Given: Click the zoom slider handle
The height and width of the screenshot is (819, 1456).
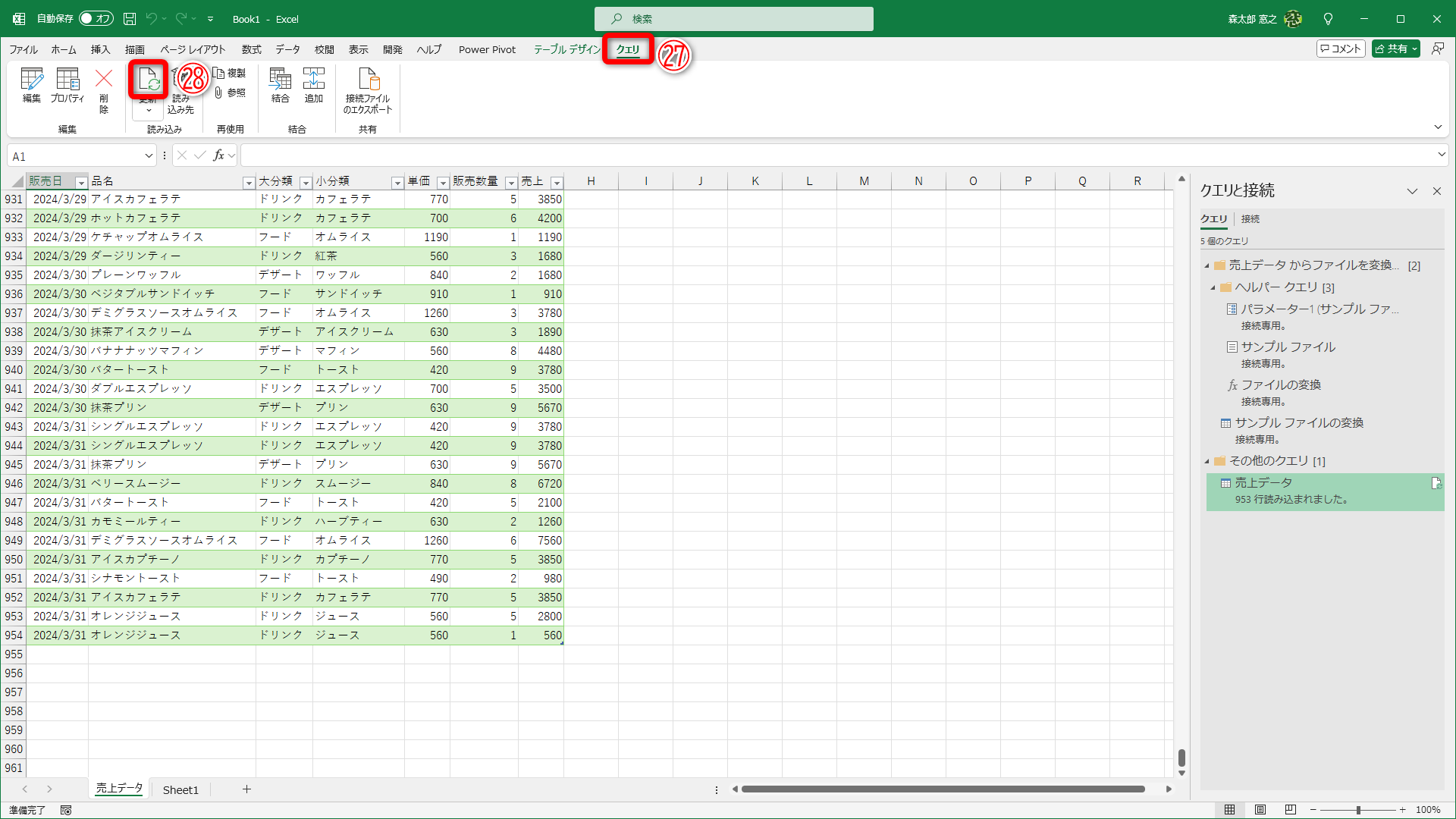Looking at the screenshot, I should (1358, 810).
